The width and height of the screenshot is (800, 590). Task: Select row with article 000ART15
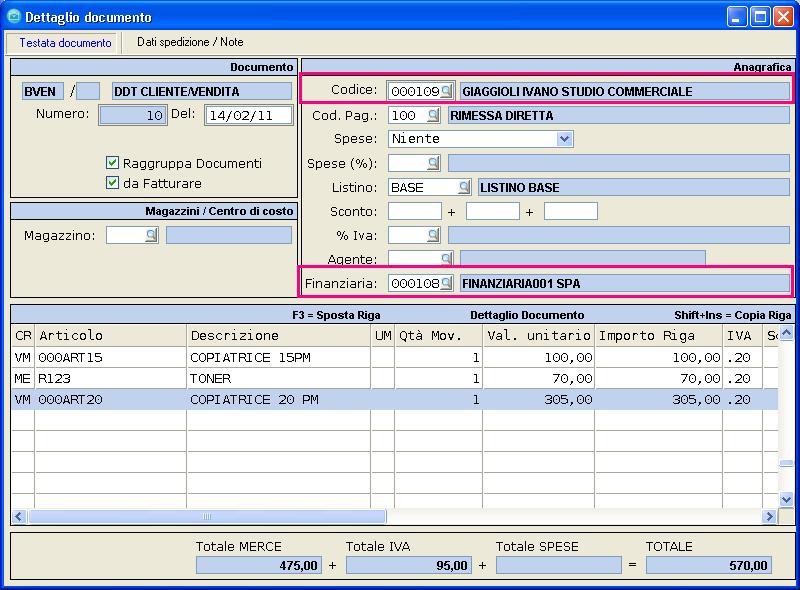click(394, 357)
